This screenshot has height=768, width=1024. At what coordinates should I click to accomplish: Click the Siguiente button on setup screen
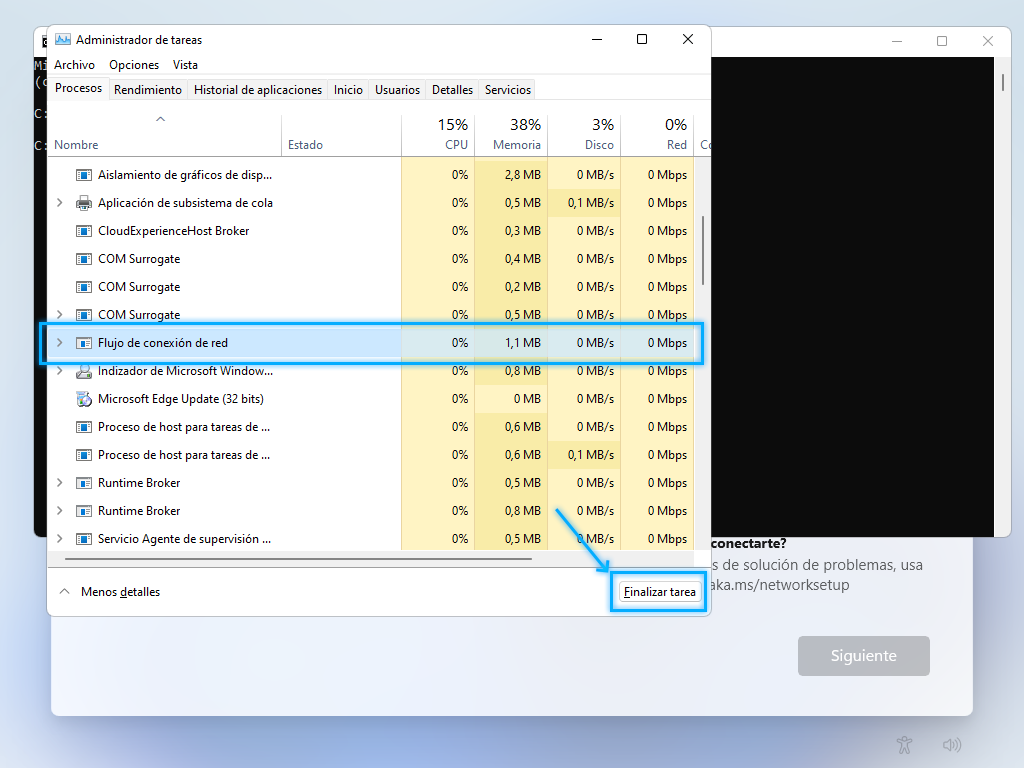pos(863,656)
